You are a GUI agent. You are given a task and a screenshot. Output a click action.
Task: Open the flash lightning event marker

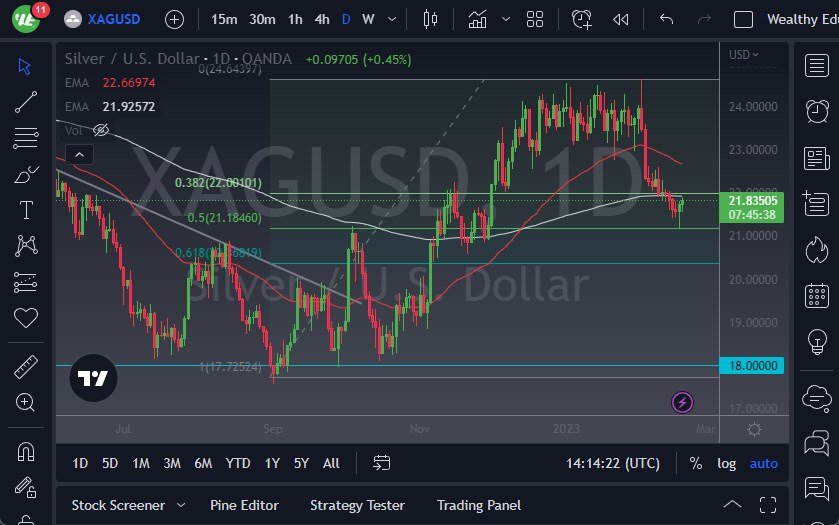pyautogui.click(x=682, y=402)
